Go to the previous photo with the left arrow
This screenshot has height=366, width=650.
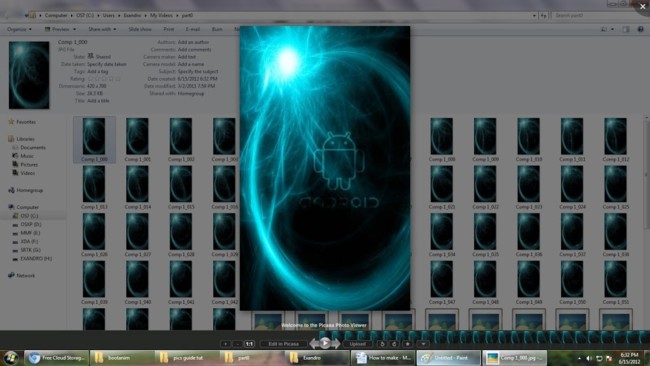315,343
